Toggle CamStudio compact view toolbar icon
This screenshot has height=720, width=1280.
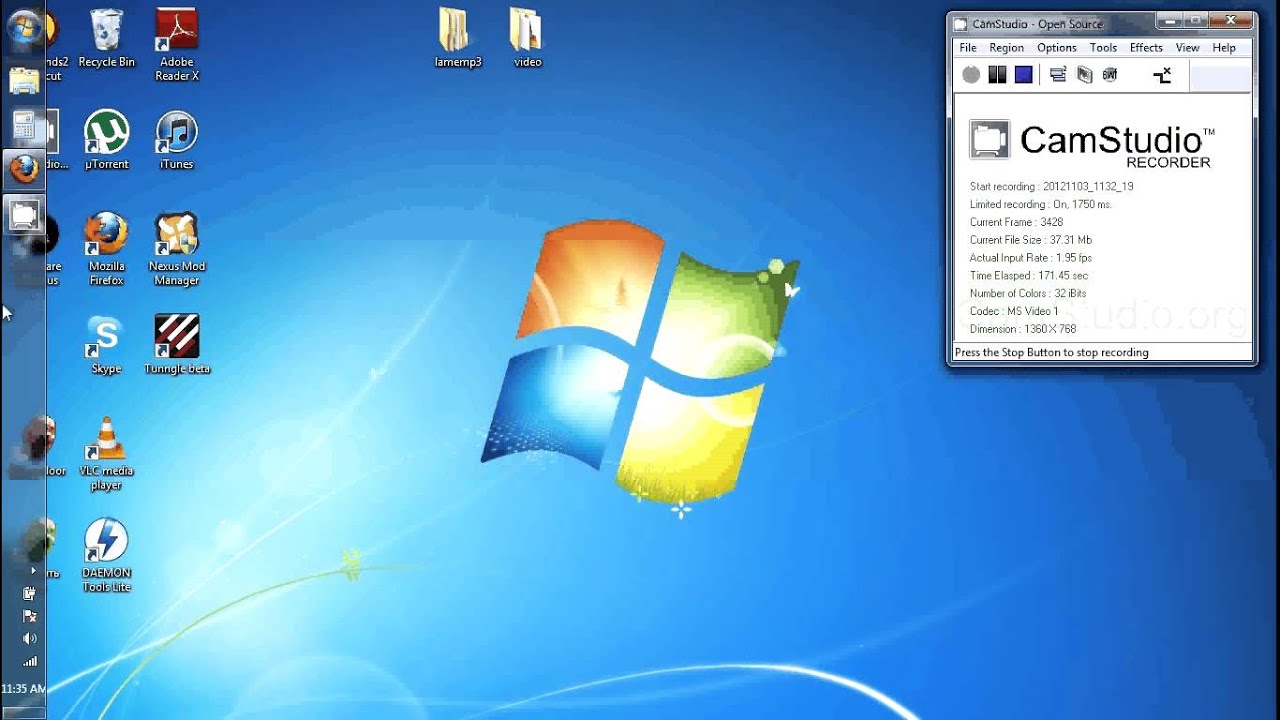[x=1058, y=75]
